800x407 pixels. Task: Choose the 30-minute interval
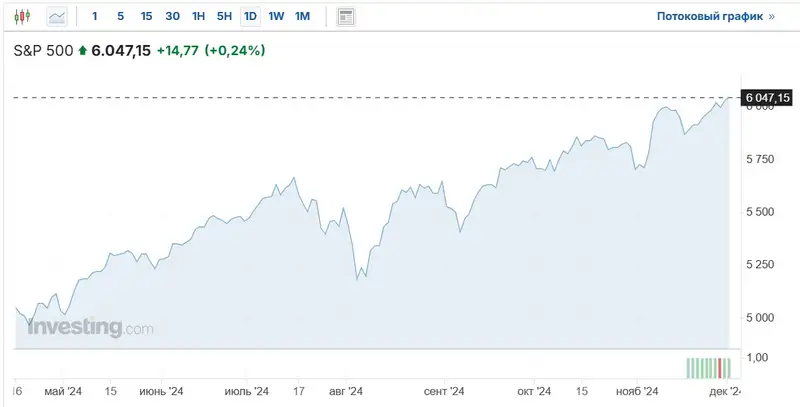[x=173, y=17]
